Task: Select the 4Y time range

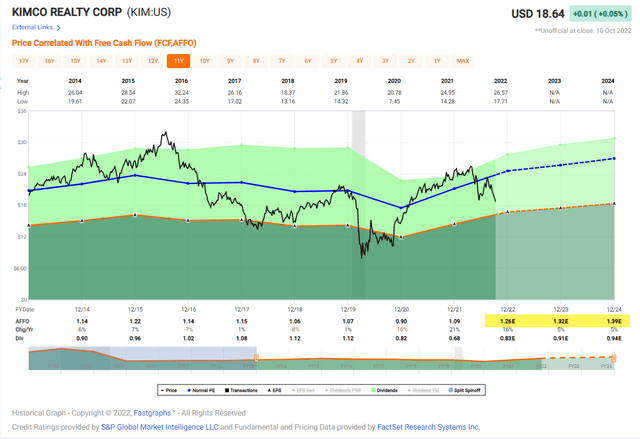Action: [359, 61]
